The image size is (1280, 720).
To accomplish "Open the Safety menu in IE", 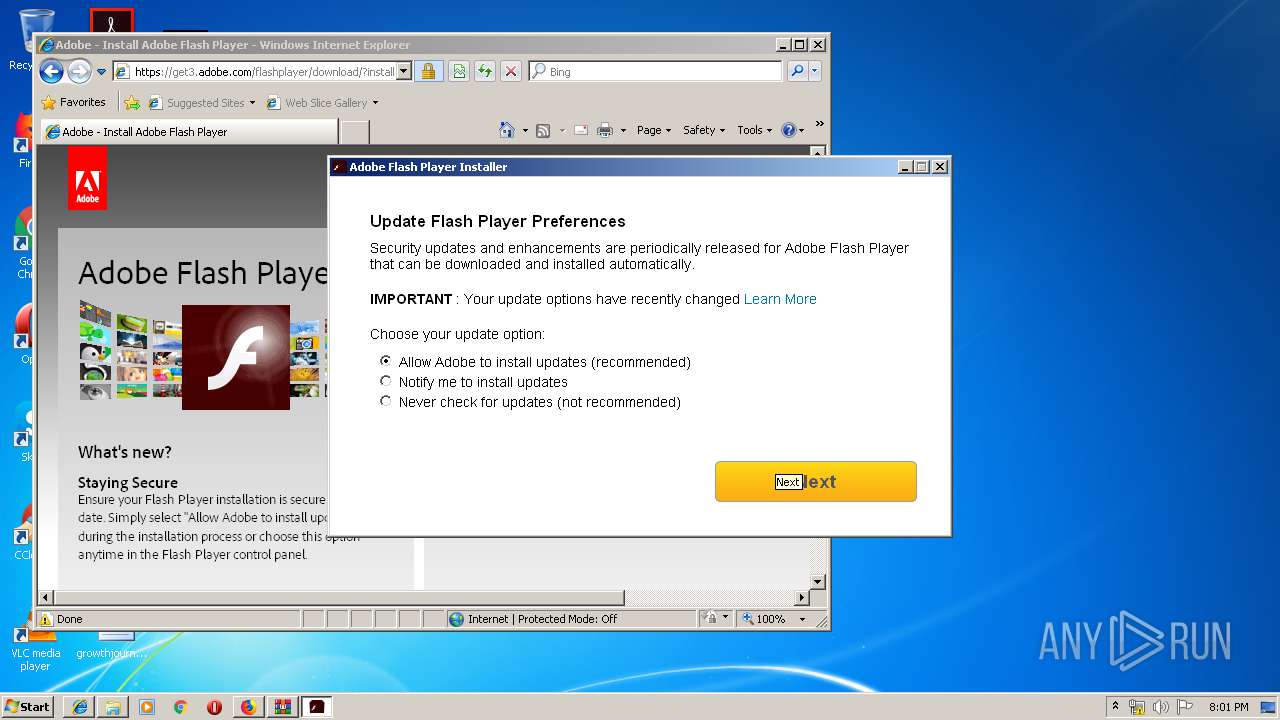I will tap(704, 130).
